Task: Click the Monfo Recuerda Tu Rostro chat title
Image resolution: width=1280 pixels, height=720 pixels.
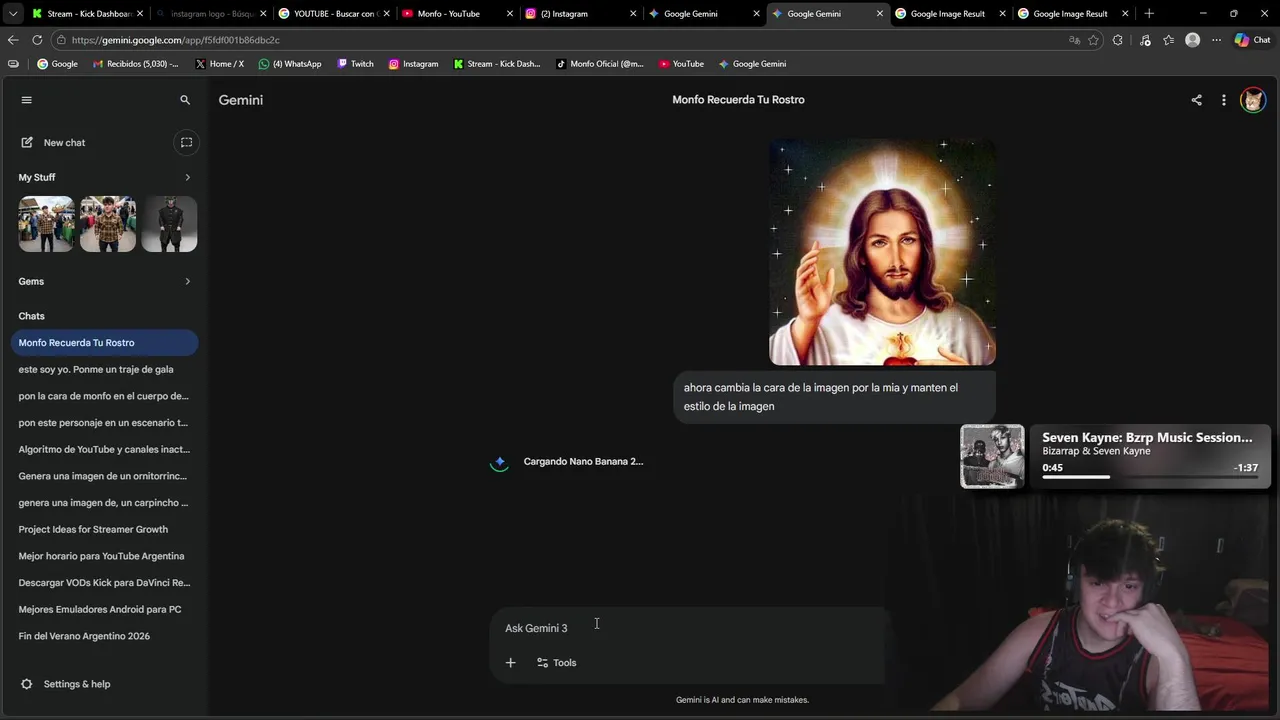Action: click(738, 100)
